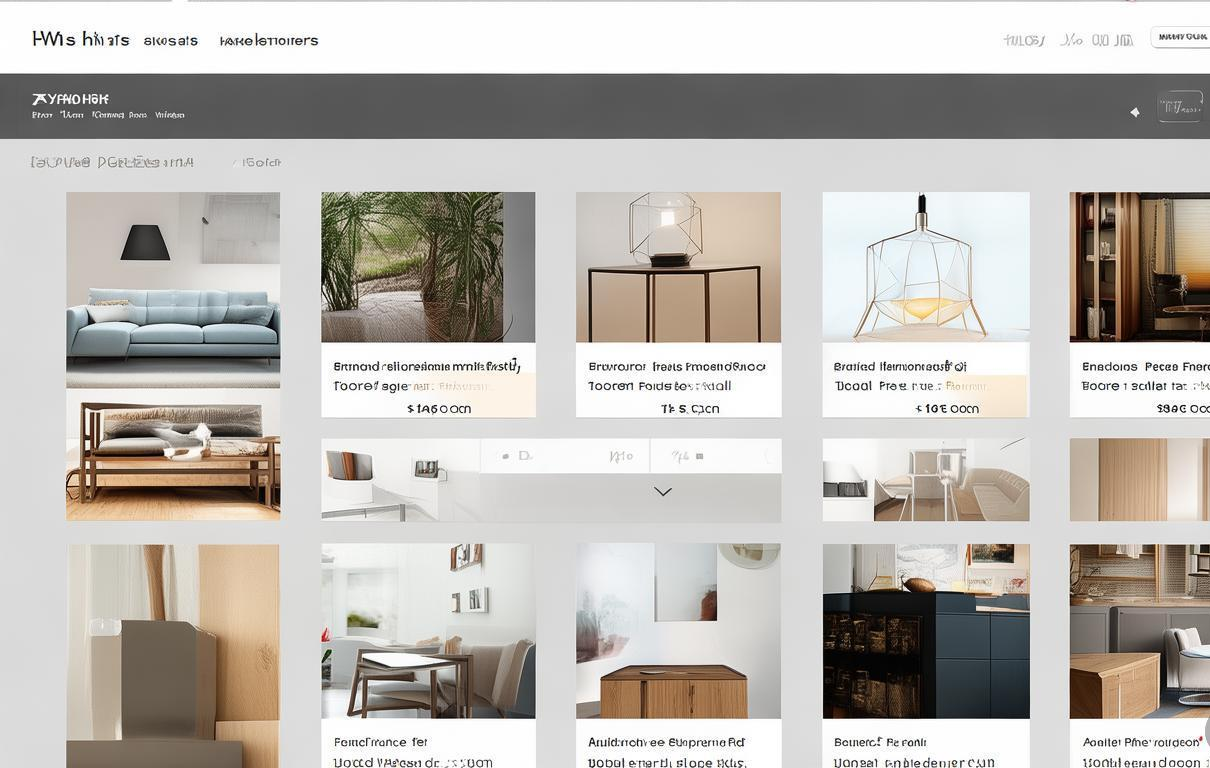Open the blue sofa product thumbnail
Image resolution: width=1210 pixels, height=768 pixels.
point(173,290)
